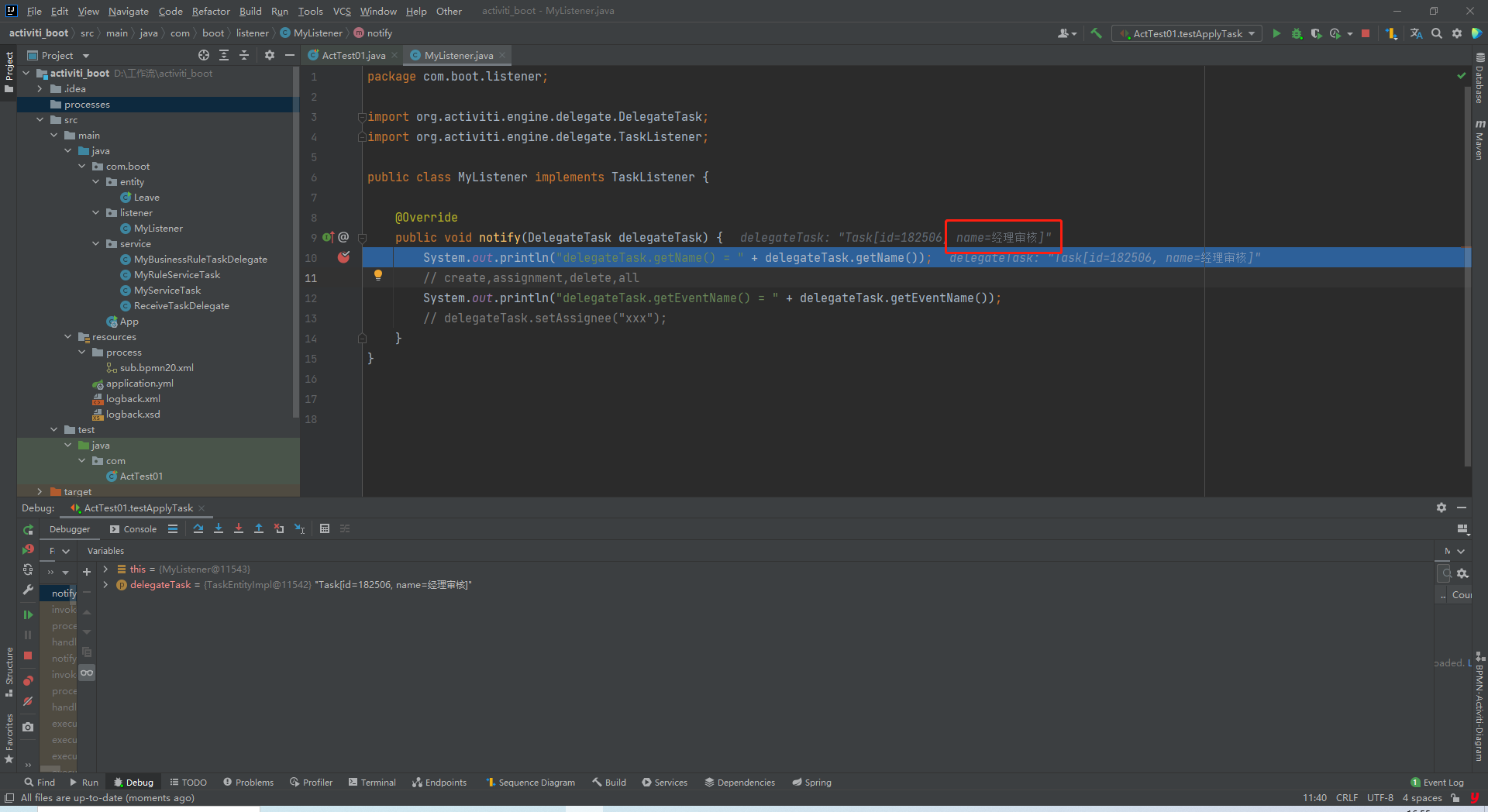Screen dimensions: 1488x812
Task: Click the Force Step Into red arrow icon
Action: (x=239, y=528)
